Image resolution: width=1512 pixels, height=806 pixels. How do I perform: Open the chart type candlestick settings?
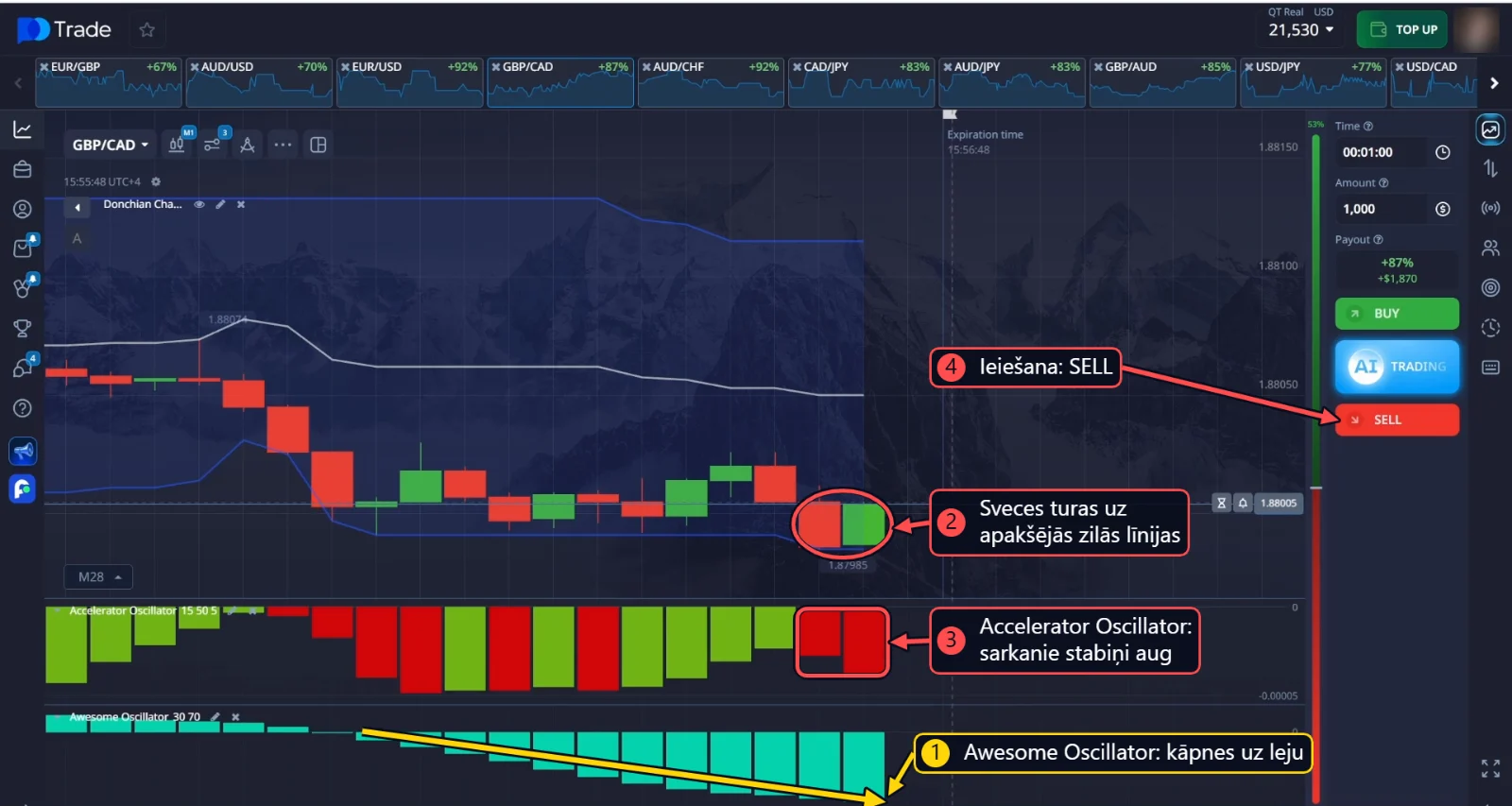pyautogui.click(x=177, y=145)
